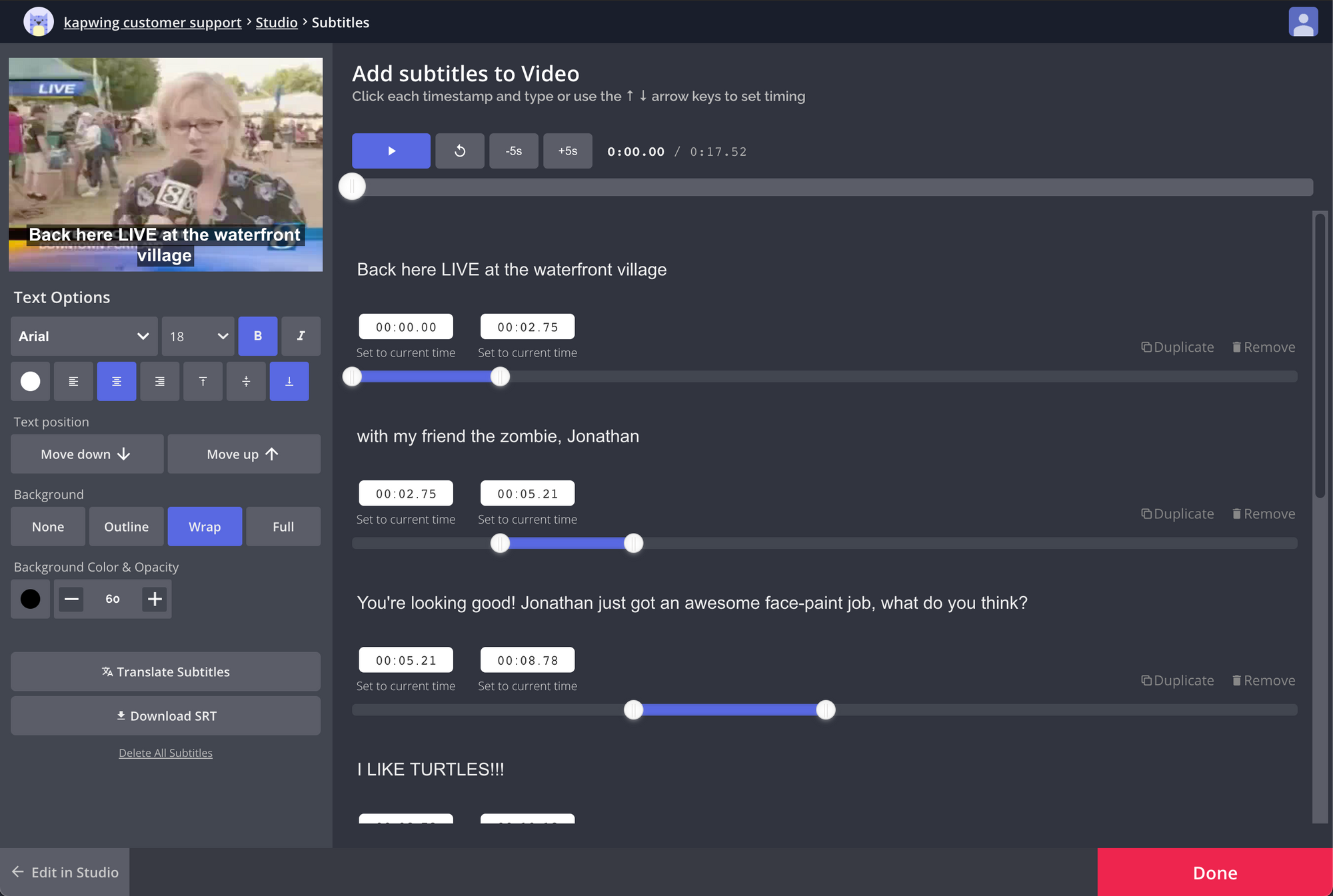The width and height of the screenshot is (1333, 896).
Task: Click the Duplicate icon for the first subtitle
Action: click(x=1177, y=346)
